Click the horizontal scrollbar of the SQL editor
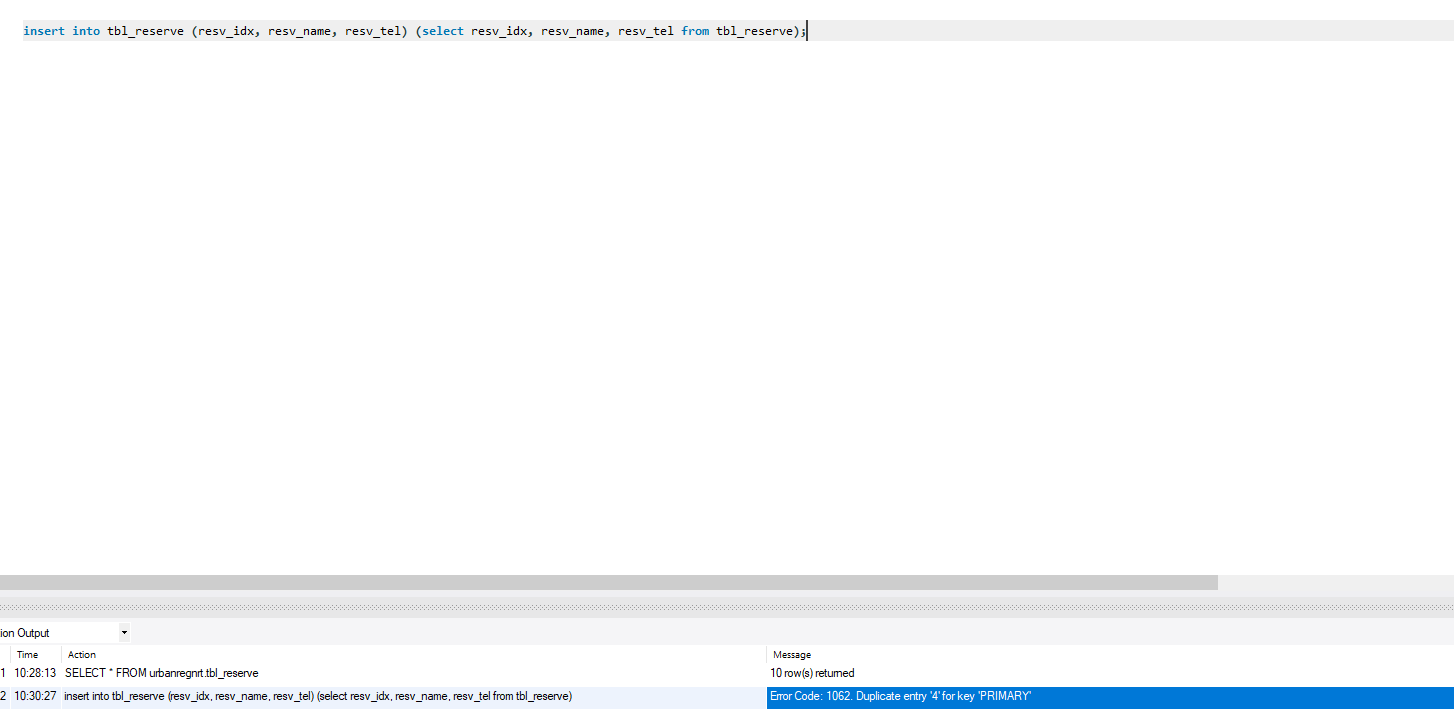1454x727 pixels. pos(608,582)
